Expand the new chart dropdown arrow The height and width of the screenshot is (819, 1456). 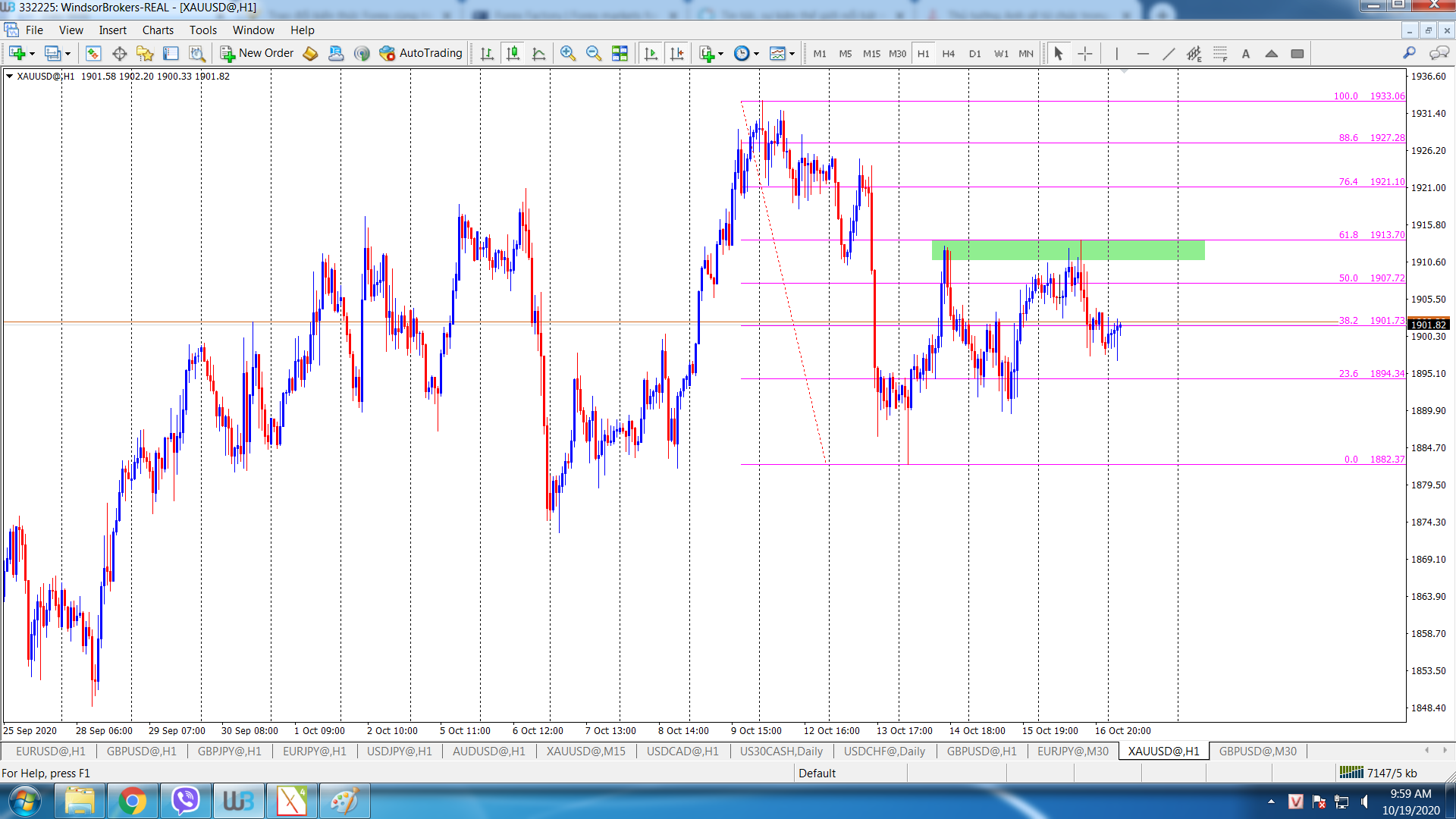(x=32, y=54)
